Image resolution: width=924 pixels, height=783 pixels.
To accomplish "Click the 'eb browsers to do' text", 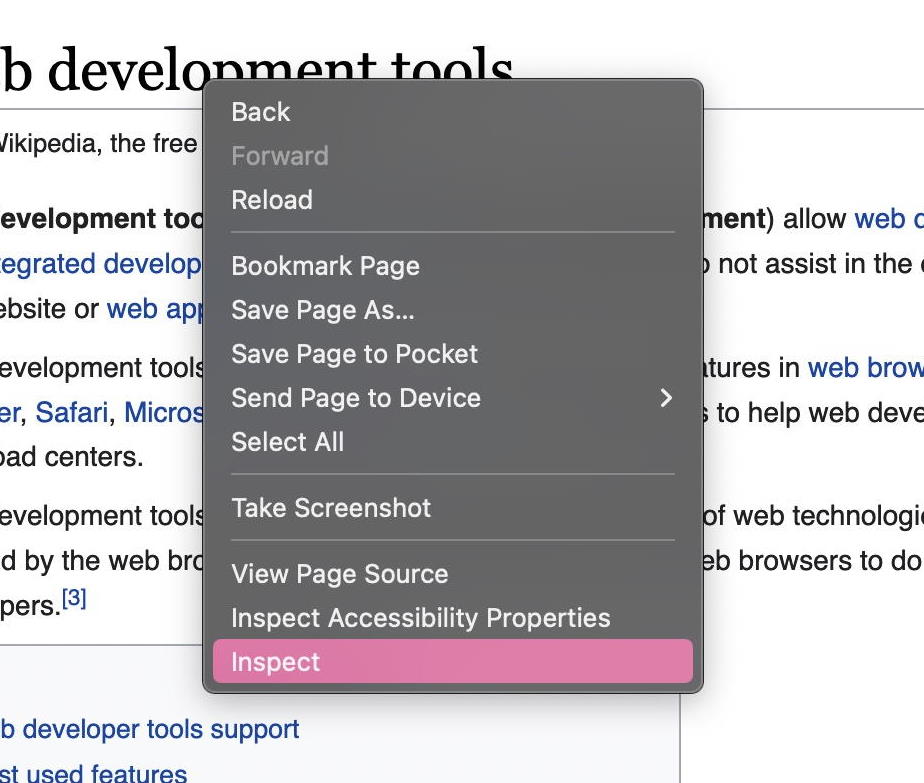I will click(812, 561).
